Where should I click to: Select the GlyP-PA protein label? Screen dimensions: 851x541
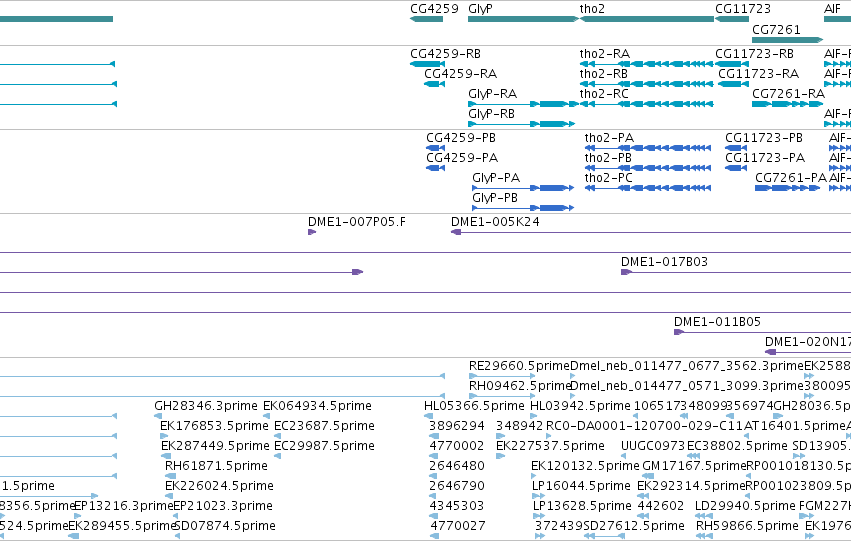[496, 178]
